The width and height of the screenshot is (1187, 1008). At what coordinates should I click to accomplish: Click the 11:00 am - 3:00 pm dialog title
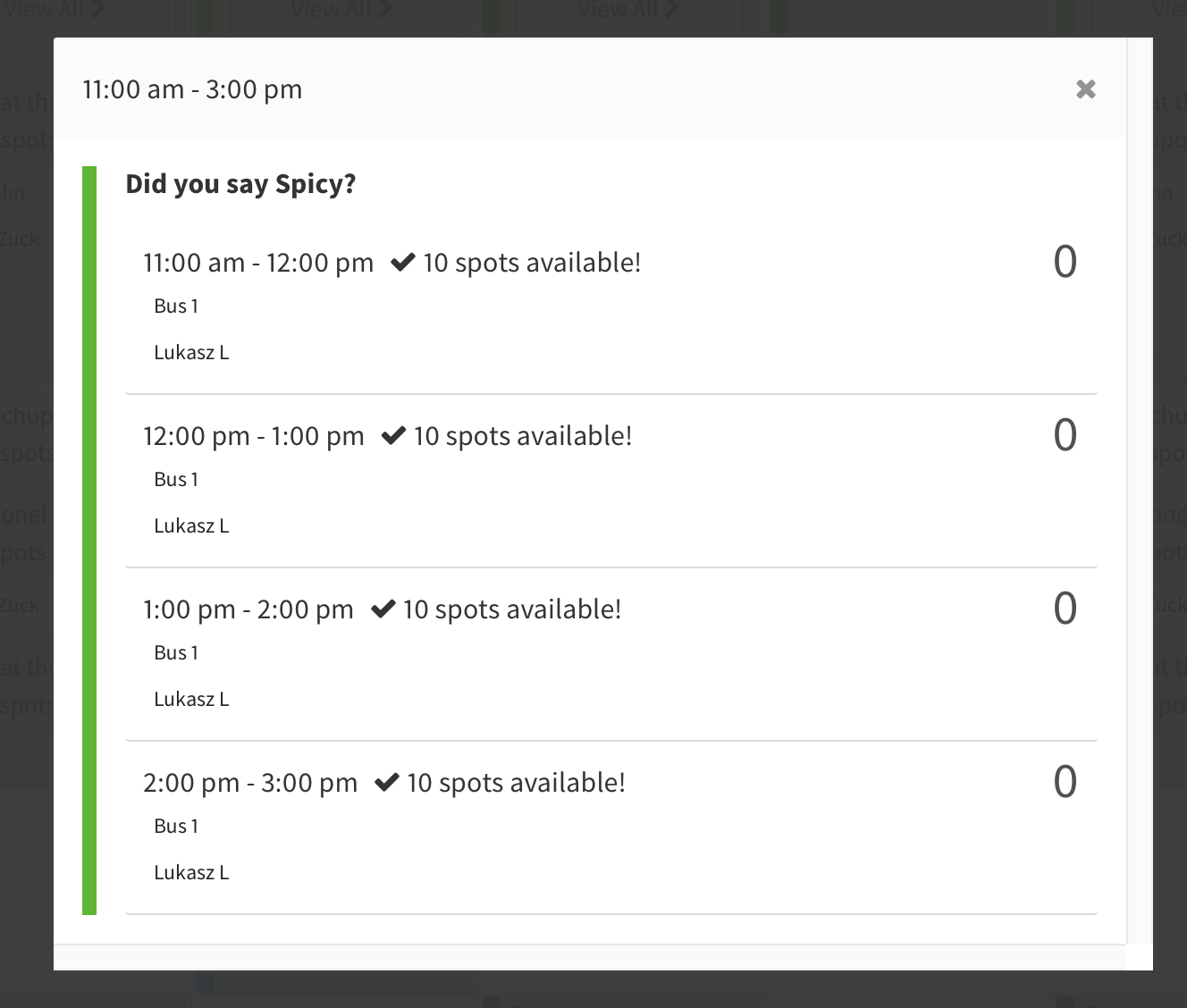click(x=192, y=89)
